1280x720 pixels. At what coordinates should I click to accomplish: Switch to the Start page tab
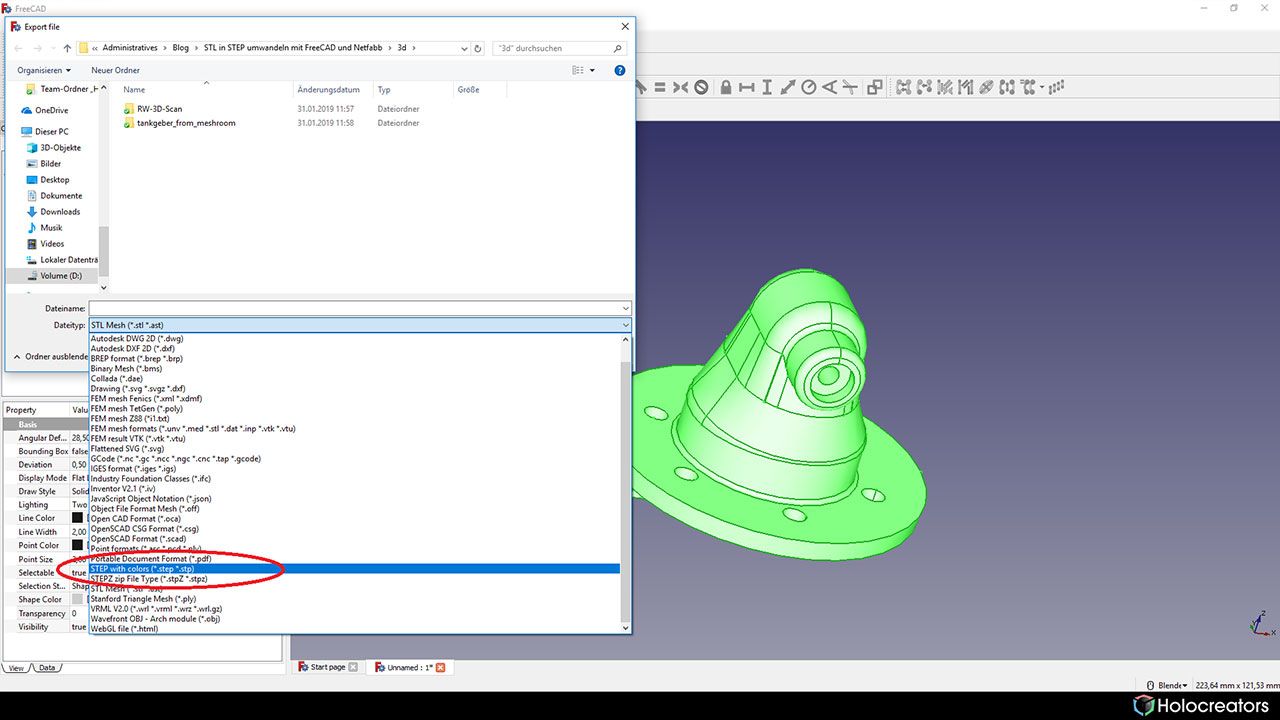(x=327, y=667)
